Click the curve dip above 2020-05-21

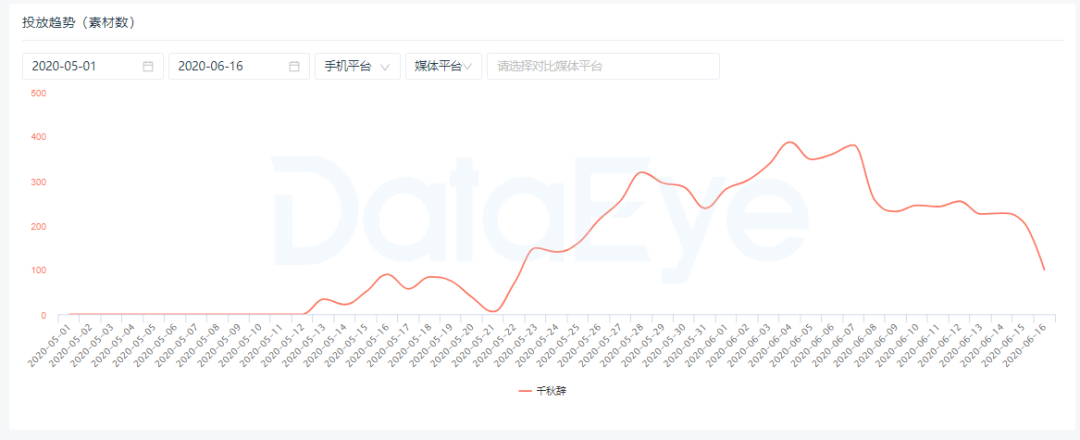coord(491,311)
